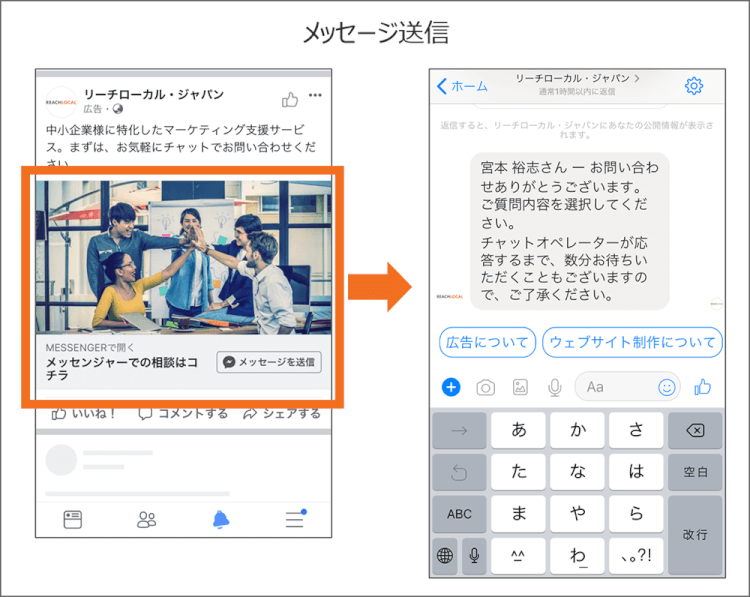Viewport: 750px width, 597px height.
Task: Open the news feed tab icon
Action: point(73,520)
